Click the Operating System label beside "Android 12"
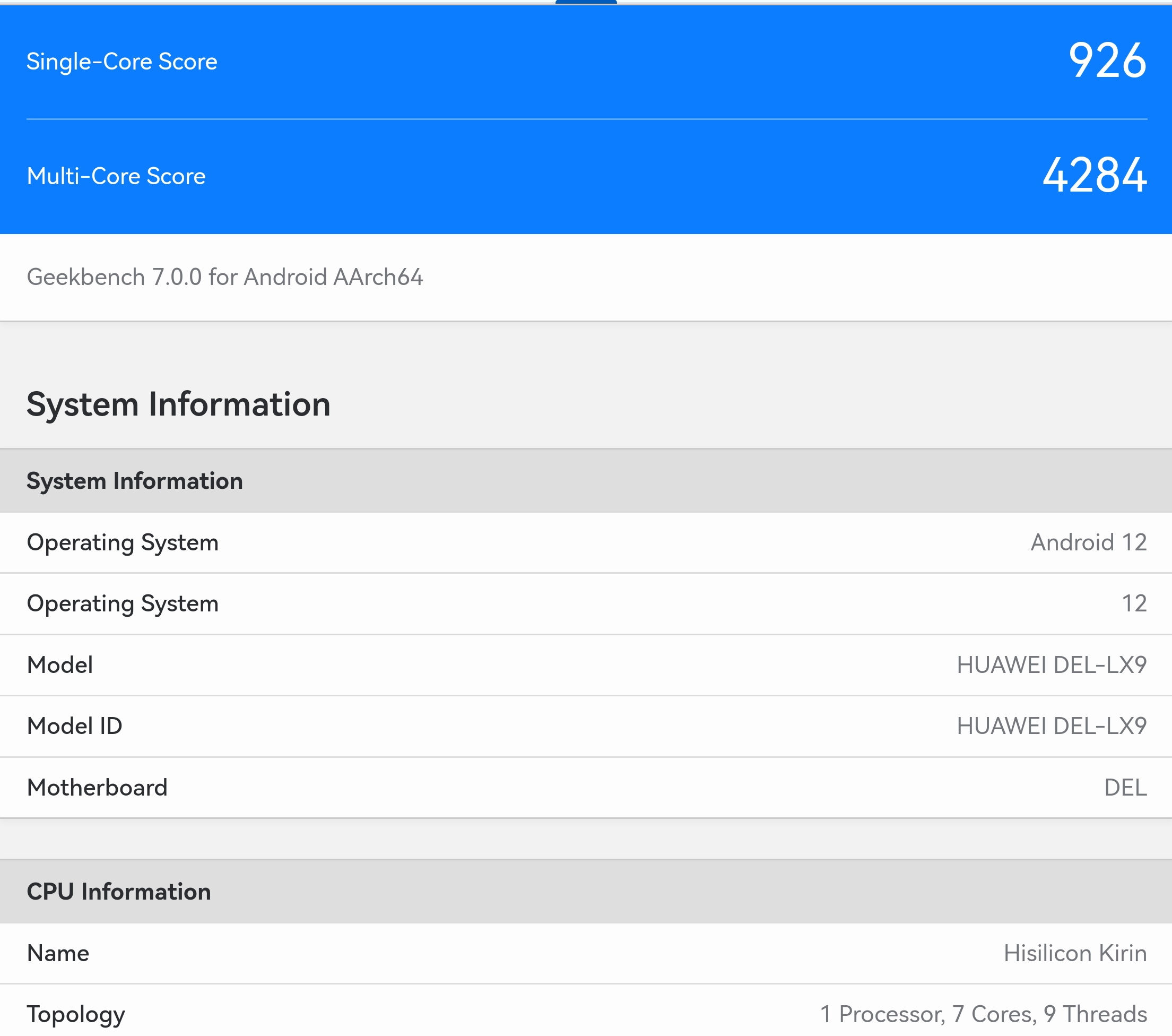 (123, 542)
